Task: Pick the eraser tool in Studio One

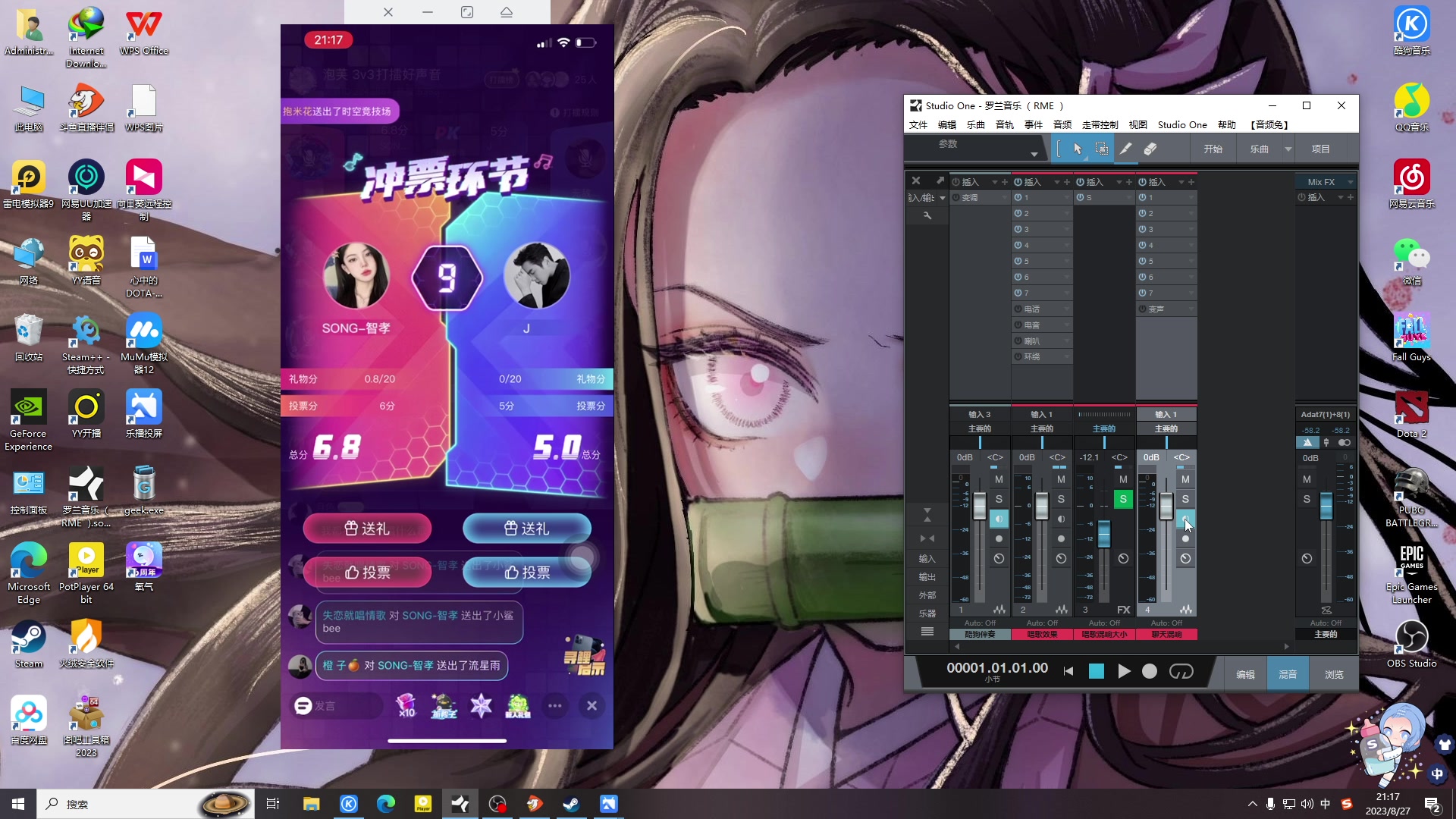Action: coord(1150,149)
